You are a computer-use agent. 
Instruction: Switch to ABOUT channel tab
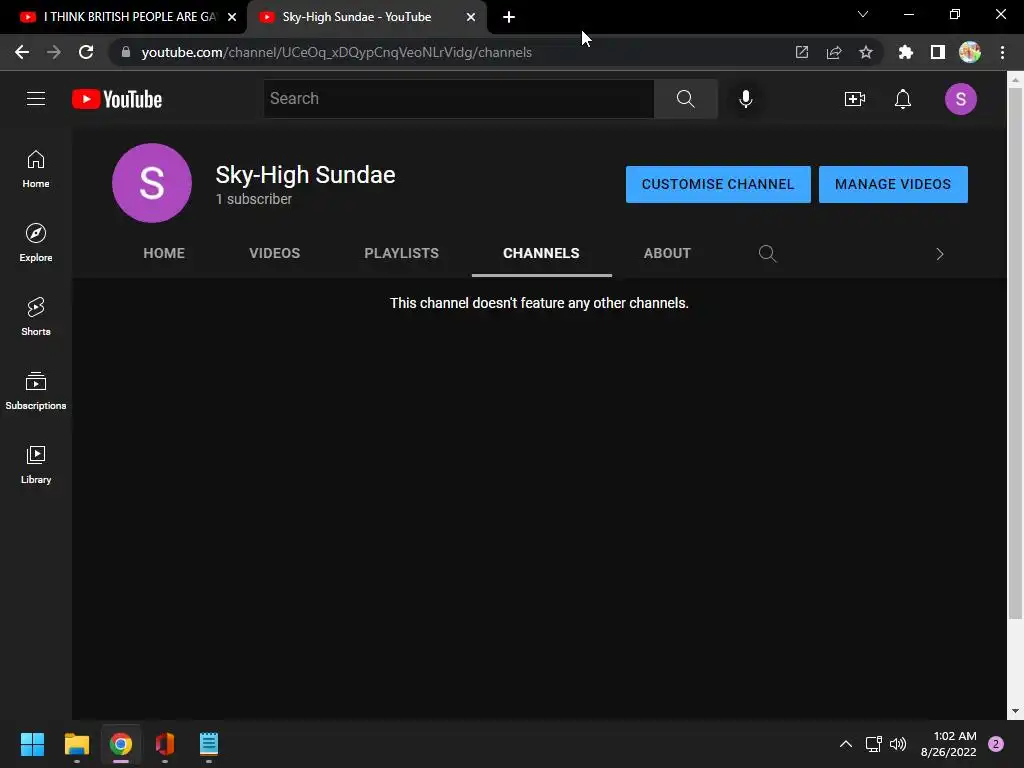click(667, 253)
